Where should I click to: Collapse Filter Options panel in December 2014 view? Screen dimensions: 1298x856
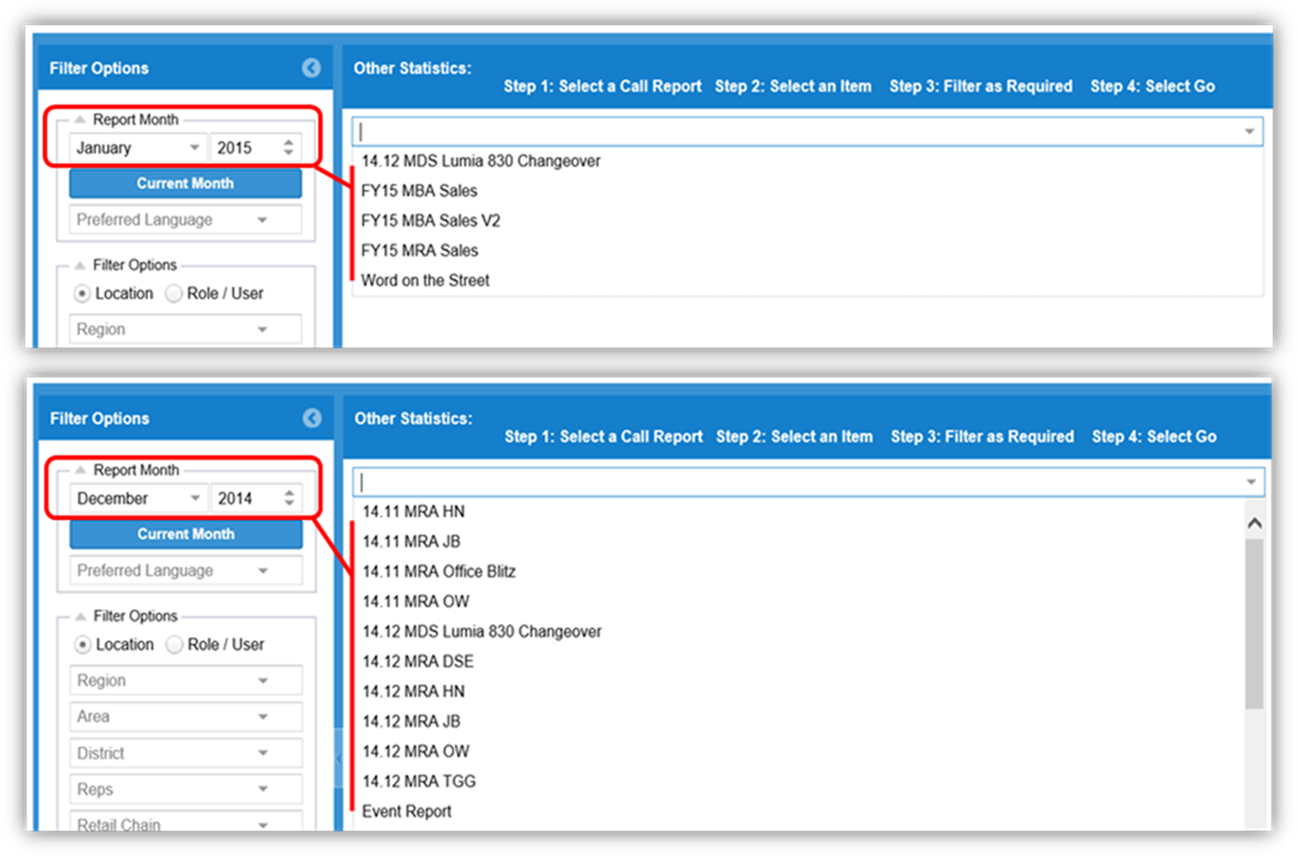coord(312,419)
